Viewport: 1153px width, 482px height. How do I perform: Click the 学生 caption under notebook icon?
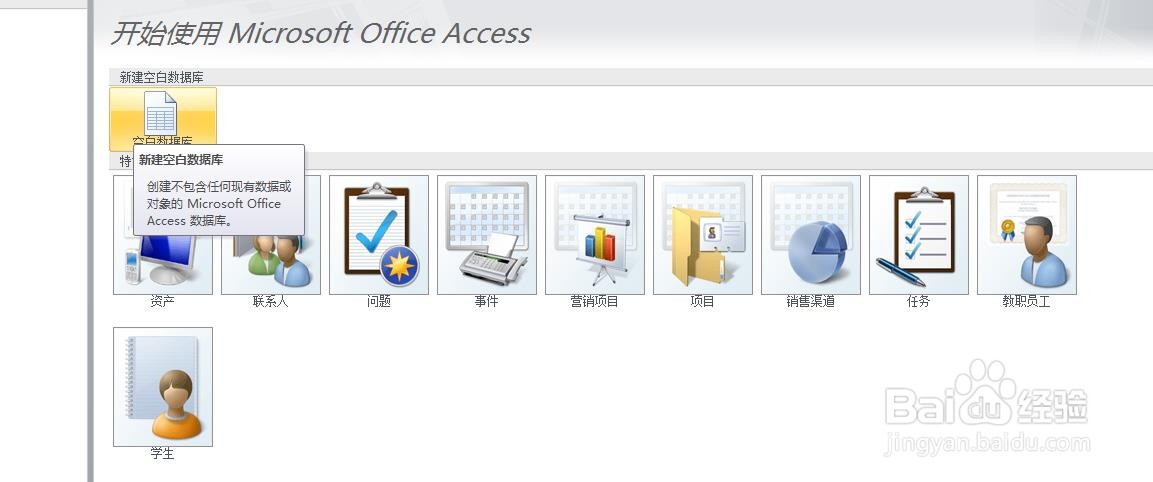click(x=163, y=453)
